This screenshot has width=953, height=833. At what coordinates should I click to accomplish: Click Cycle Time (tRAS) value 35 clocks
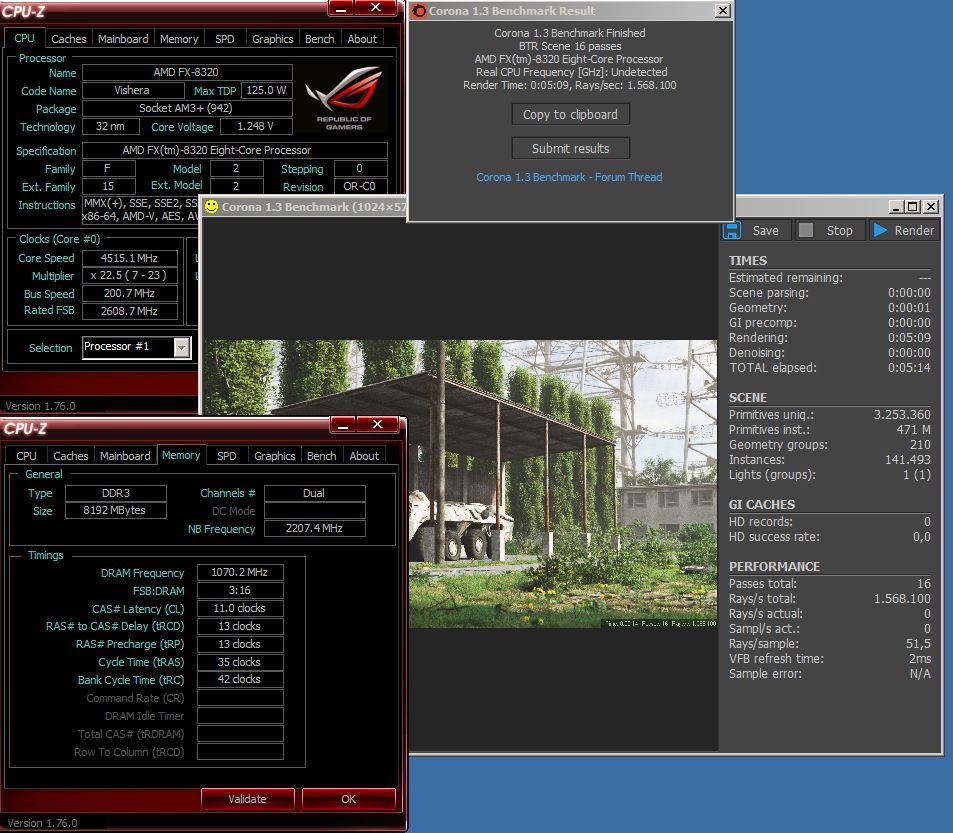coord(240,662)
